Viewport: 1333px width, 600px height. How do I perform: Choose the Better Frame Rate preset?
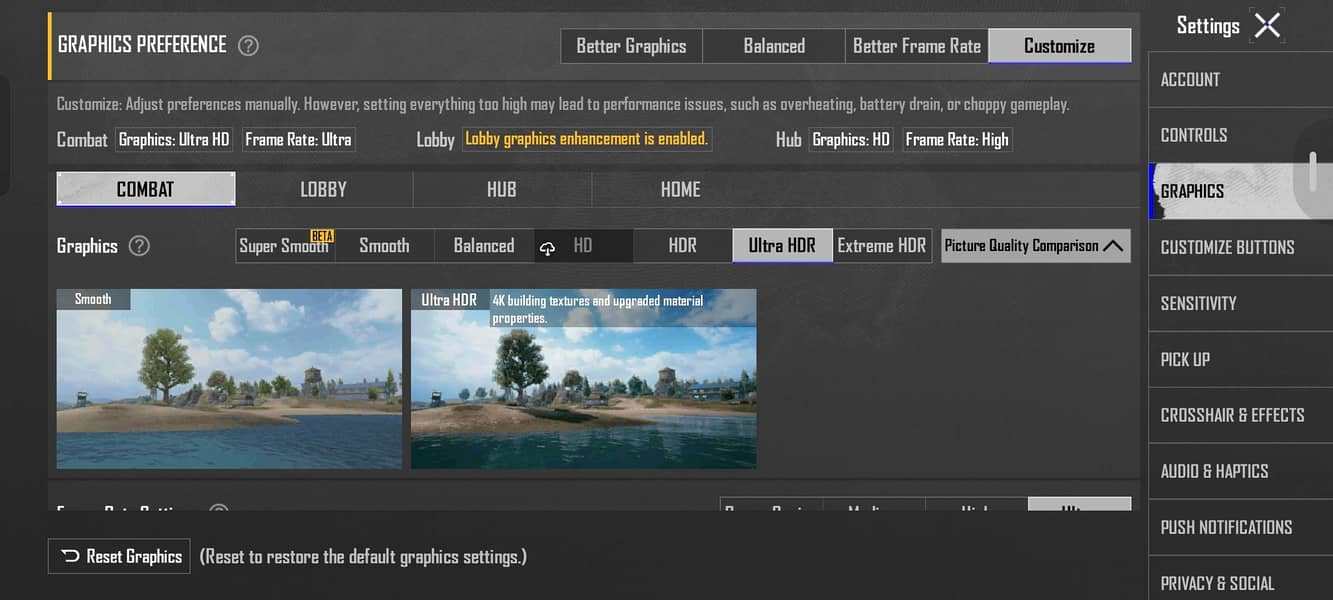916,46
